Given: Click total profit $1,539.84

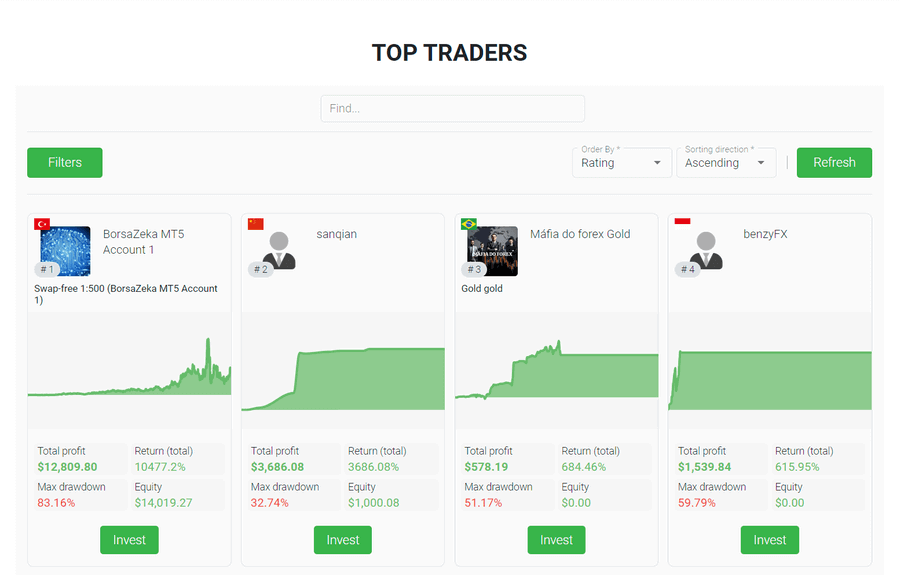Looking at the screenshot, I should click(x=704, y=467).
